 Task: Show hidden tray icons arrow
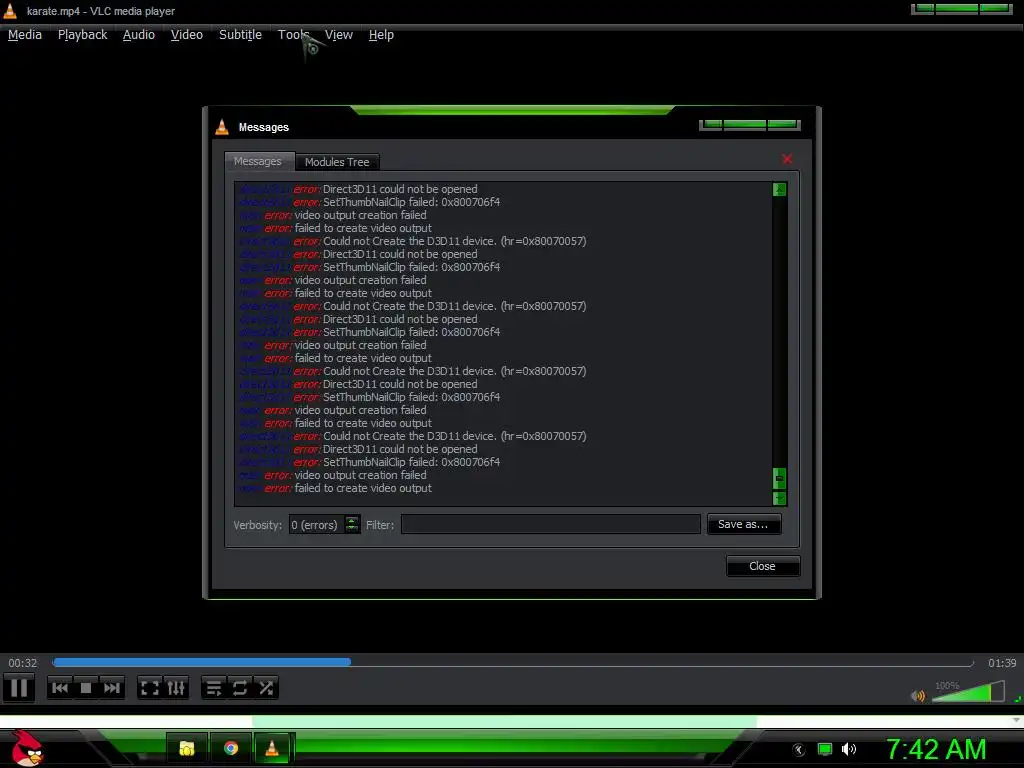pyautogui.click(x=799, y=750)
